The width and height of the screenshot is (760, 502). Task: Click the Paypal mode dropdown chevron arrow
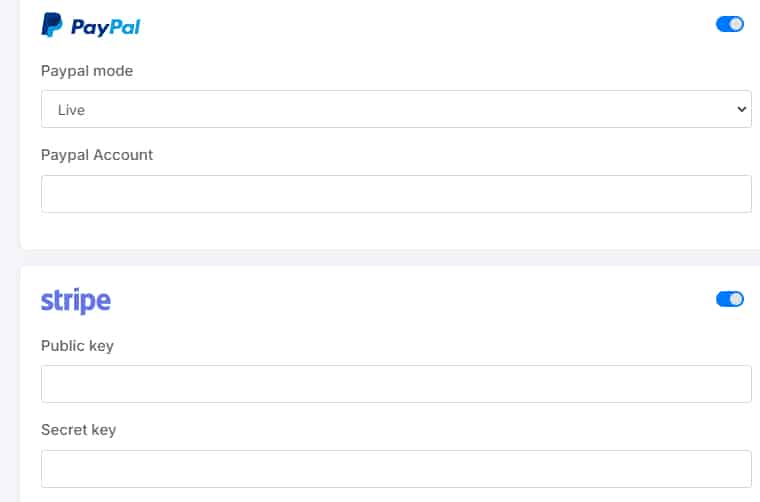pyautogui.click(x=741, y=109)
